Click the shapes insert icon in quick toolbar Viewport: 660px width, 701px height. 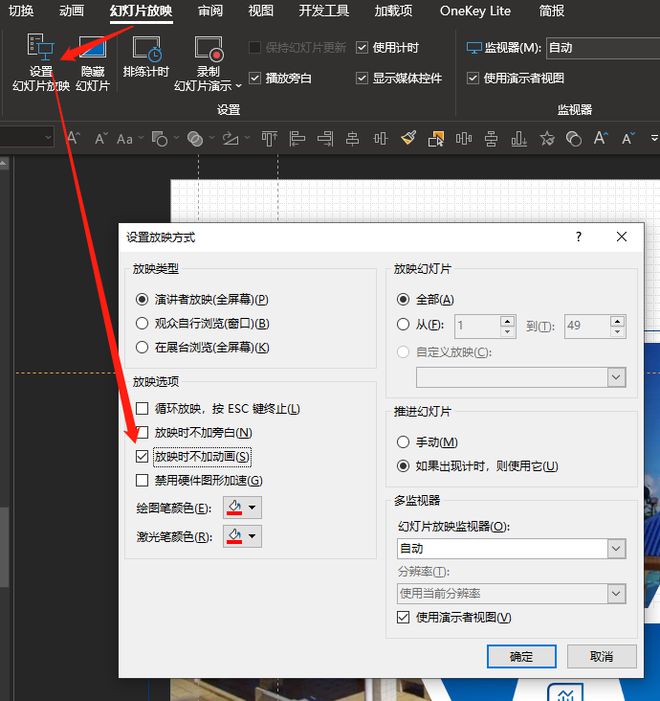159,139
